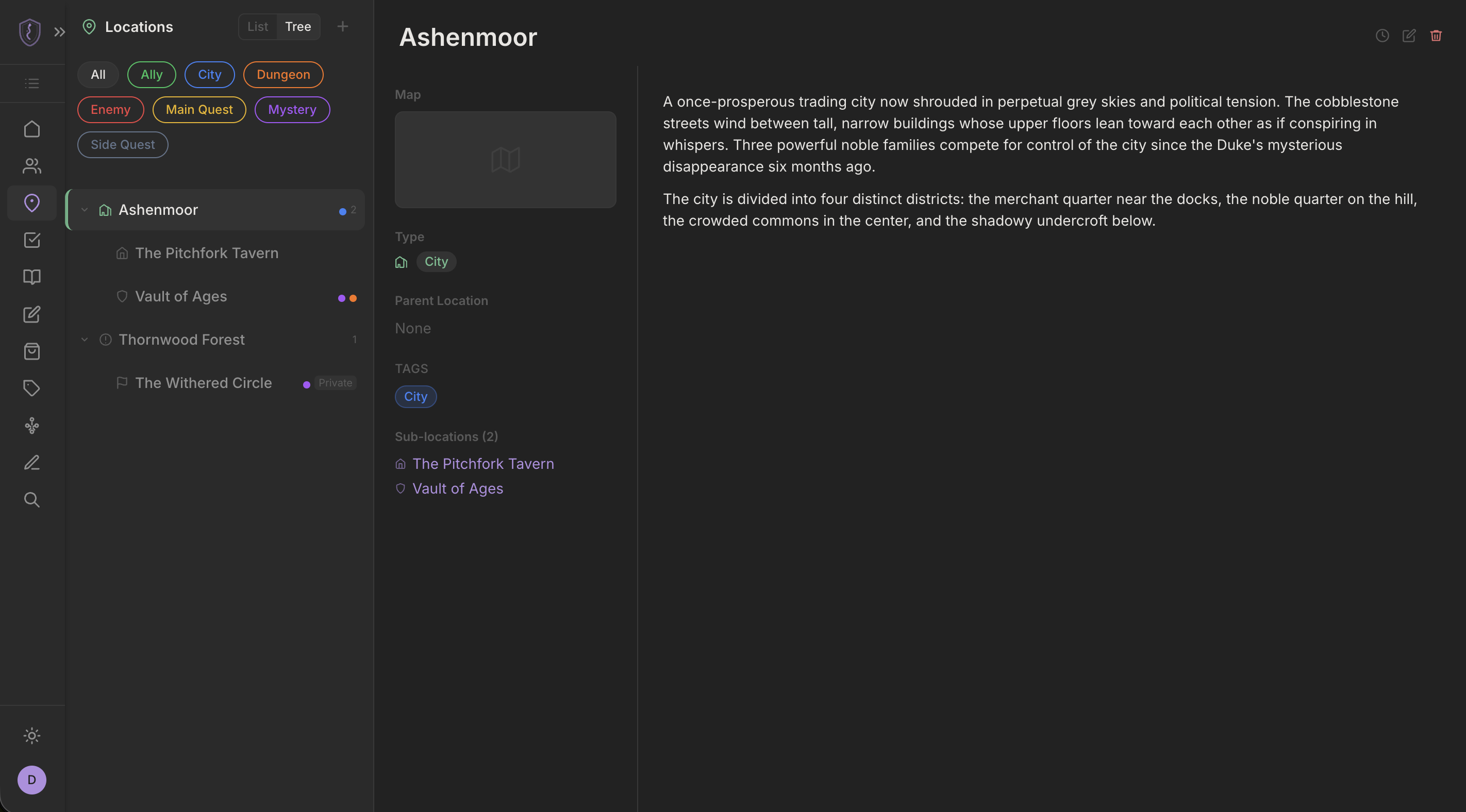Collapse the Ashenmoor tree node
This screenshot has height=812, width=1466.
pos(84,210)
